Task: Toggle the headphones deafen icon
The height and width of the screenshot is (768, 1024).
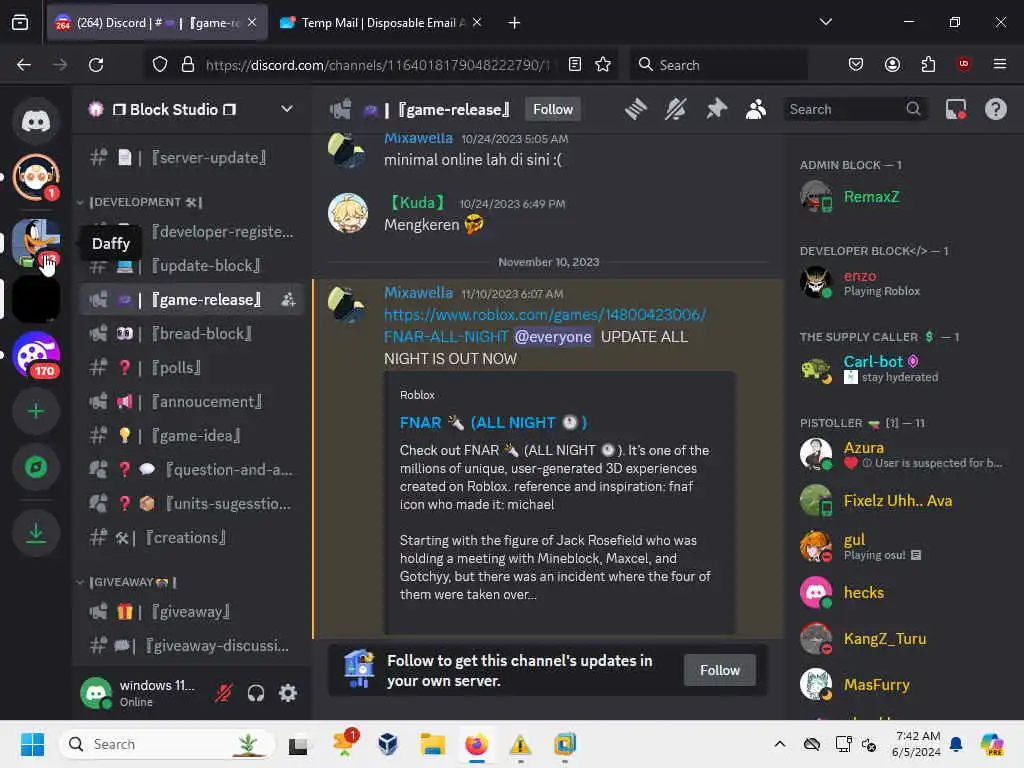Action: pyautogui.click(x=256, y=693)
